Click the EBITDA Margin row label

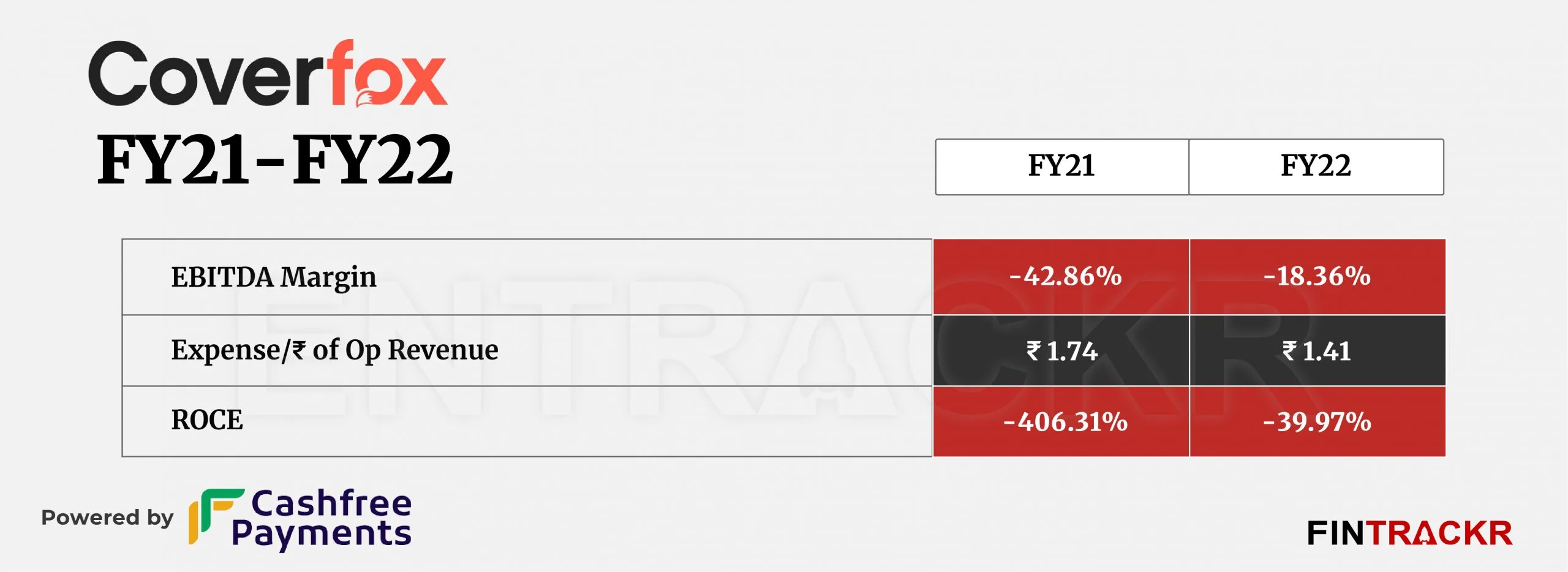(x=273, y=277)
